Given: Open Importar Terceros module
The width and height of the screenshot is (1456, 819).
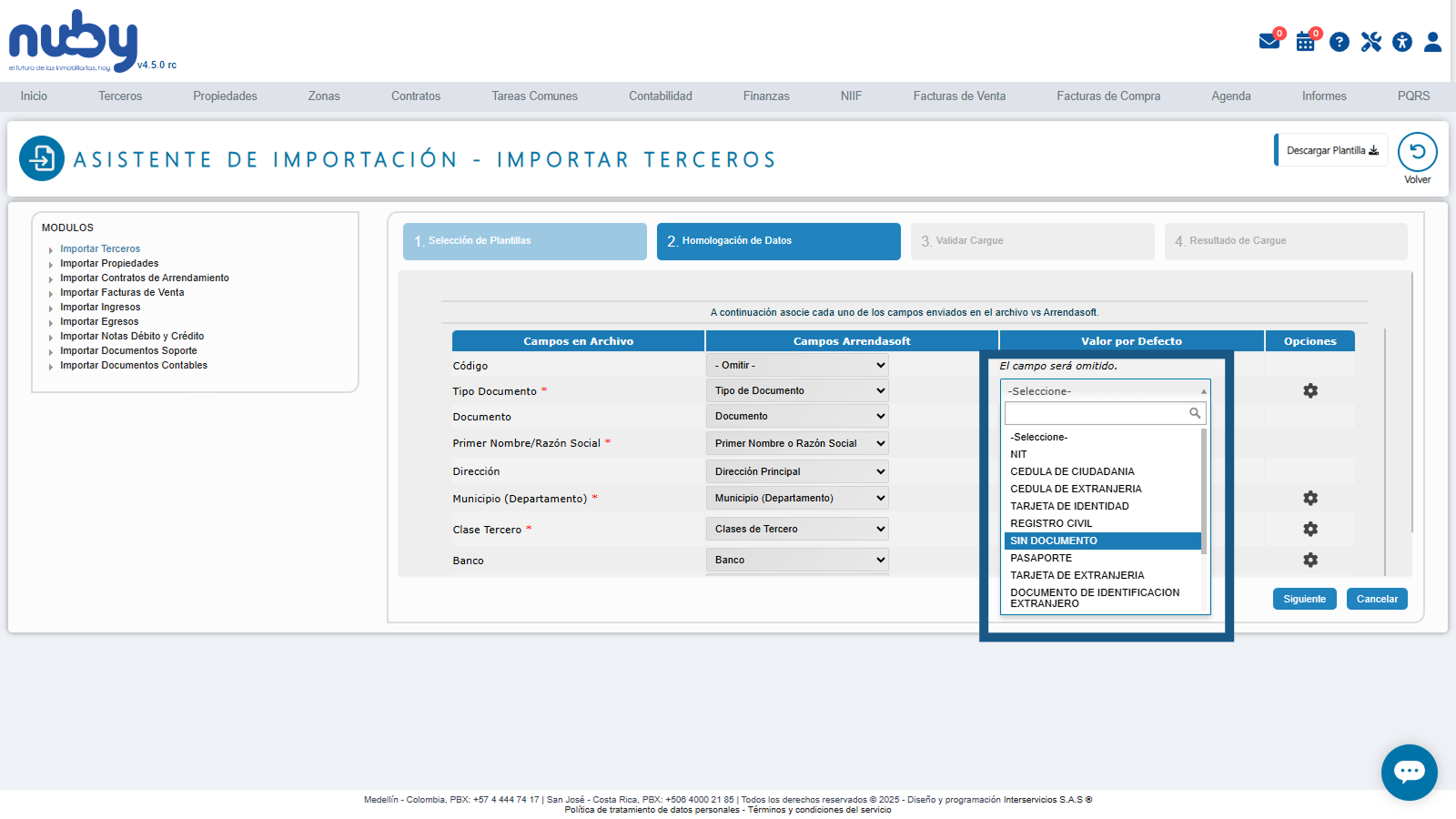Looking at the screenshot, I should point(100,248).
